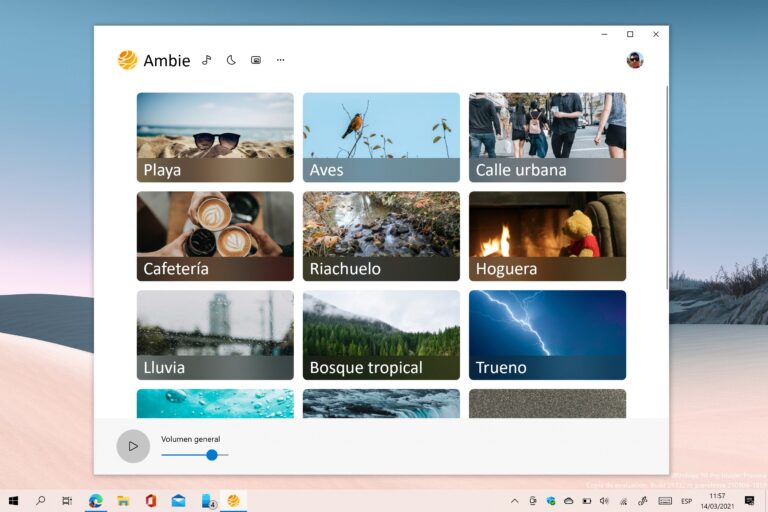Select the Lluvia rain sound card

click(215, 335)
